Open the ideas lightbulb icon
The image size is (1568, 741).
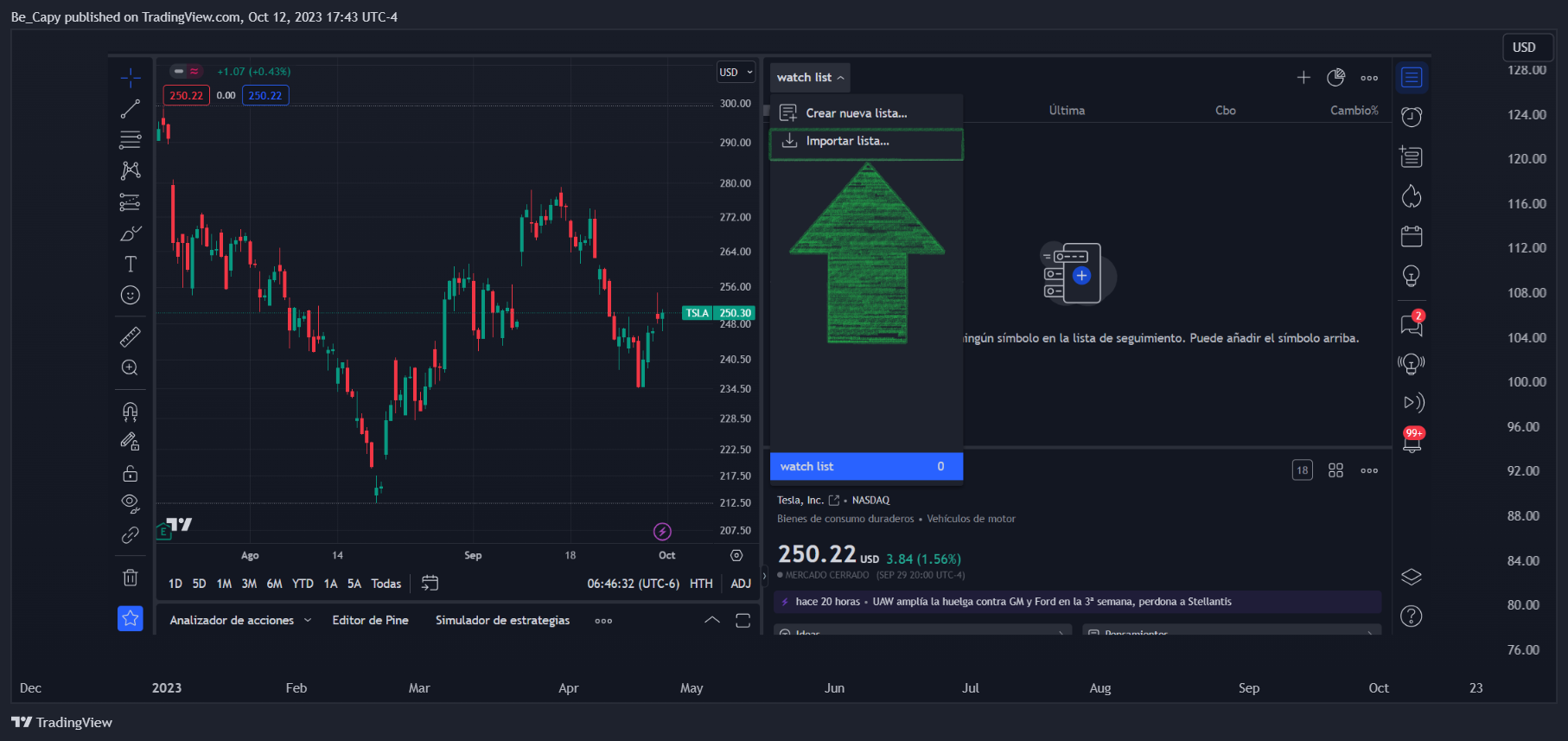click(1412, 276)
